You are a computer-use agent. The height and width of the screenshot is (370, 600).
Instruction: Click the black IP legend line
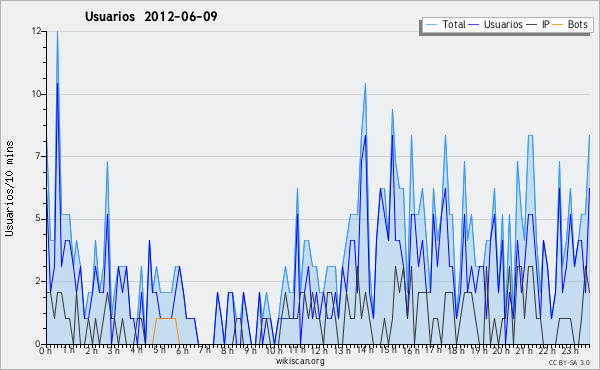[532, 25]
